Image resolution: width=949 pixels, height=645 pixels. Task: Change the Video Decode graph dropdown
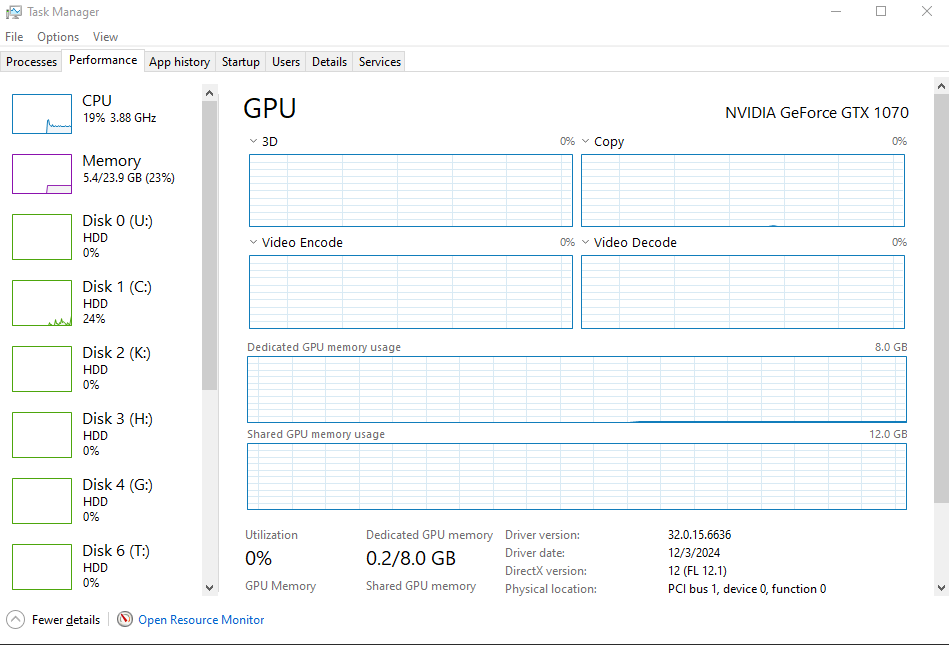[586, 243]
